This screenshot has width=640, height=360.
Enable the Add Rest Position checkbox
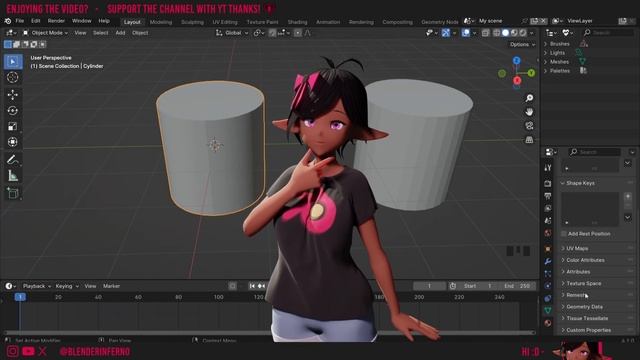pos(564,234)
